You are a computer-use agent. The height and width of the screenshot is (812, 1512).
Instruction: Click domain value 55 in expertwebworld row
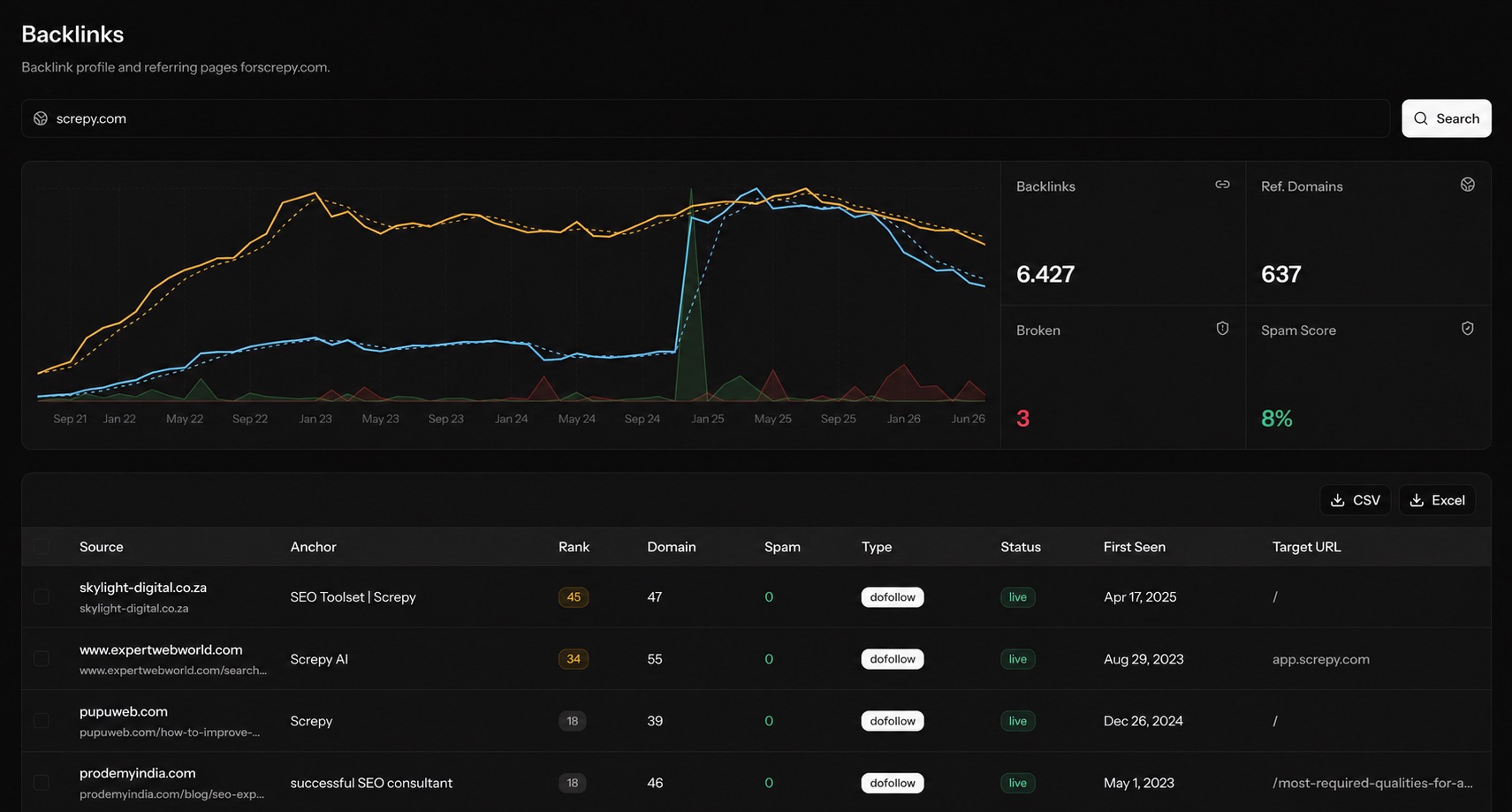coord(655,659)
